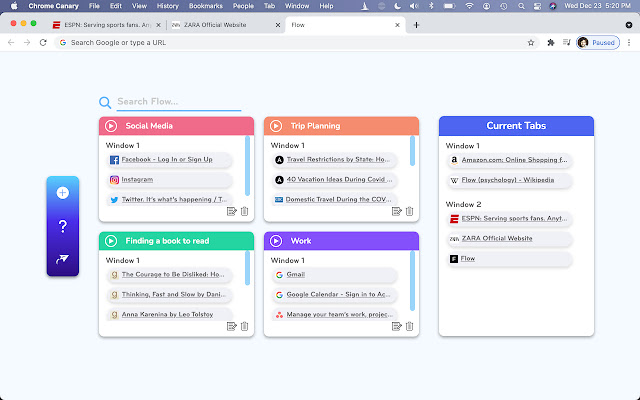Open Travel Restrictions by State link
640x400 pixels.
tap(338, 159)
